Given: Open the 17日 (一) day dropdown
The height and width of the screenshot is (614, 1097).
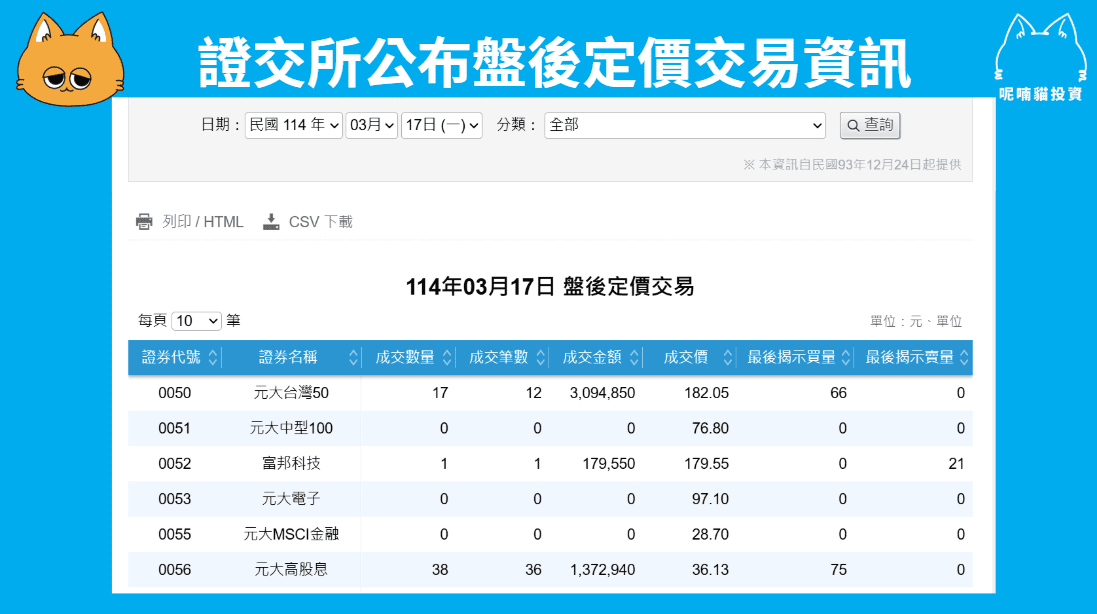Looking at the screenshot, I should [x=441, y=125].
